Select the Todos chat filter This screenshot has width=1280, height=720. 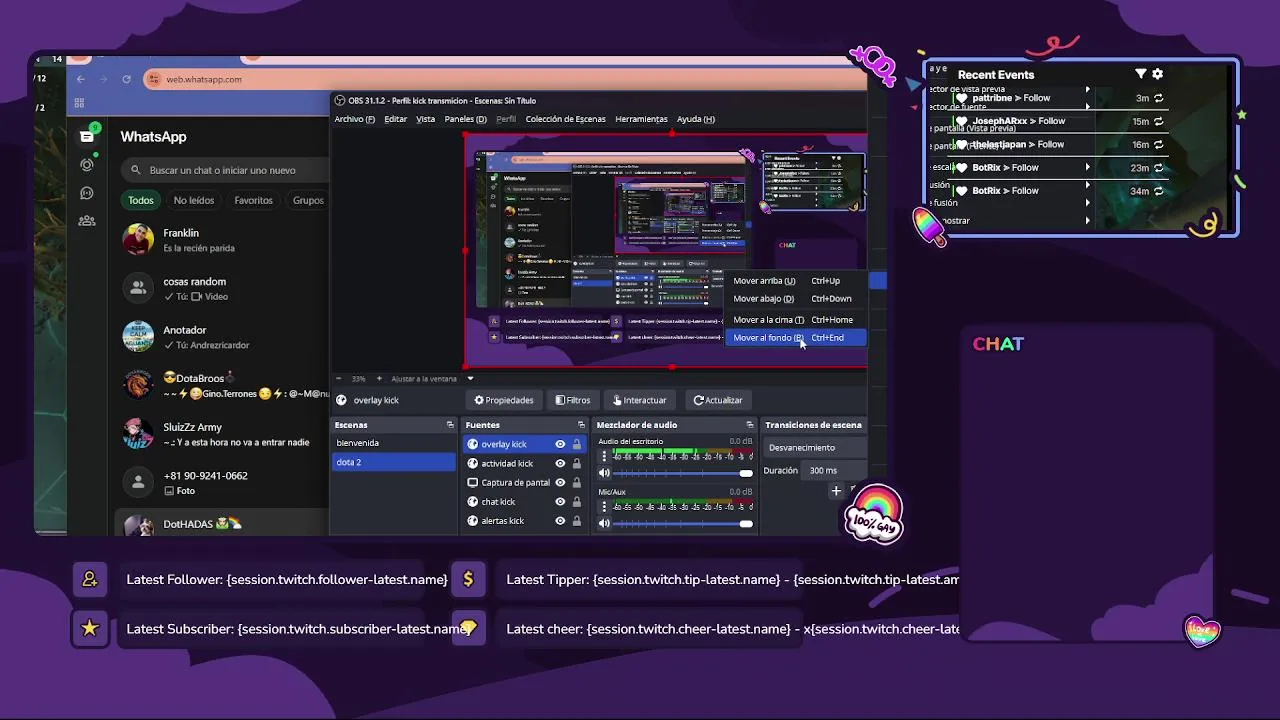(x=141, y=200)
